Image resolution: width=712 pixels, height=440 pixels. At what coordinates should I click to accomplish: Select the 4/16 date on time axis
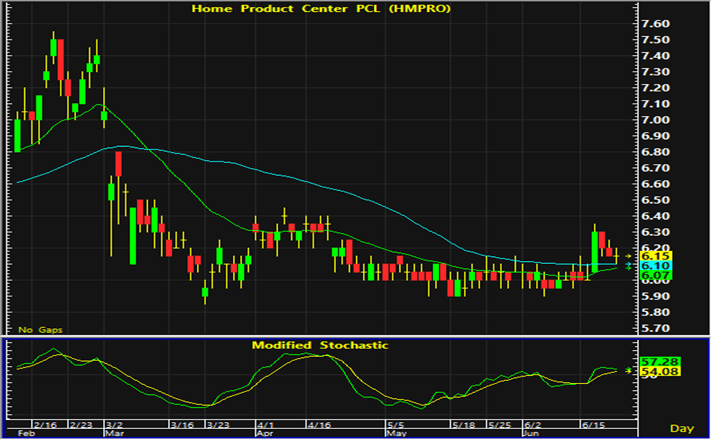pyautogui.click(x=319, y=425)
